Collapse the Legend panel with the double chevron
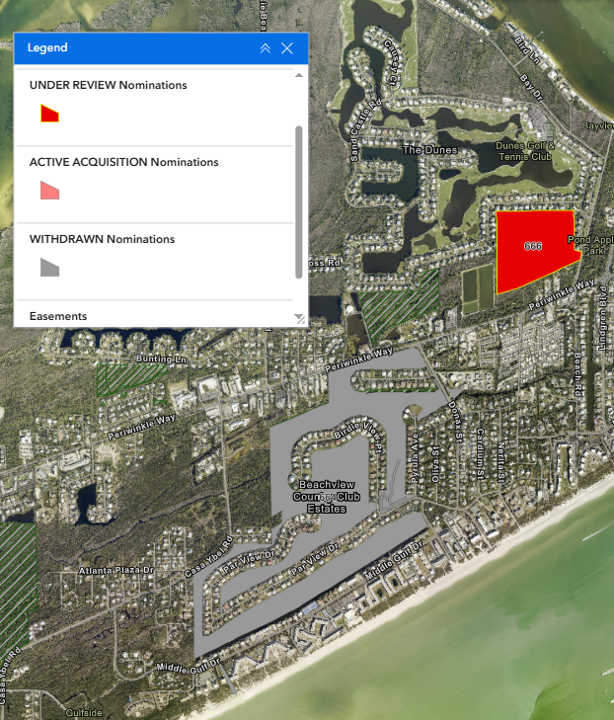Image resolution: width=614 pixels, height=720 pixels. (265, 48)
